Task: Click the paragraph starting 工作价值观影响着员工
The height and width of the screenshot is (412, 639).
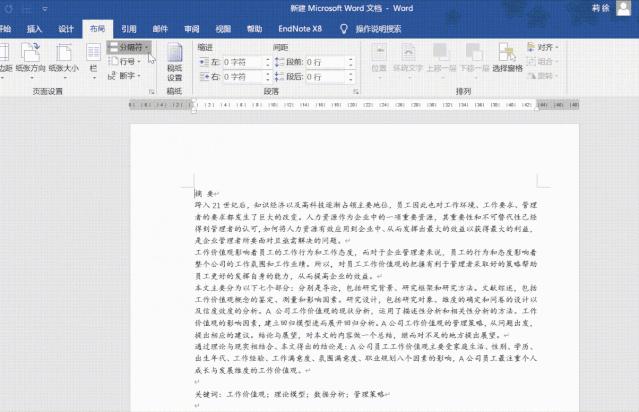Action: 366,264
